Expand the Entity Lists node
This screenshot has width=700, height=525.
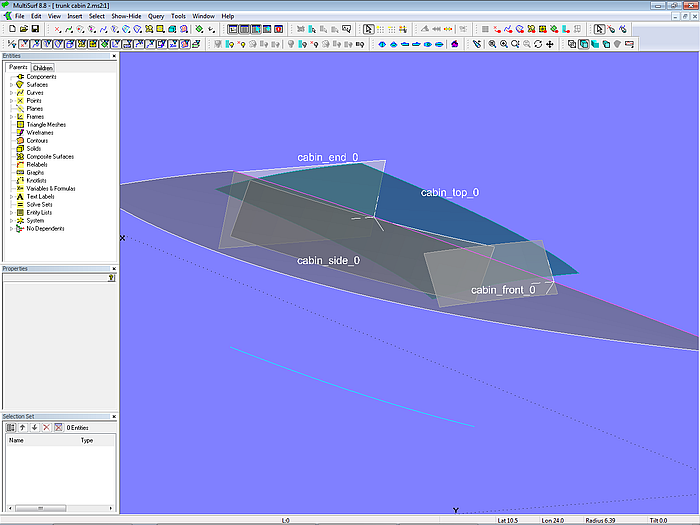coord(11,213)
